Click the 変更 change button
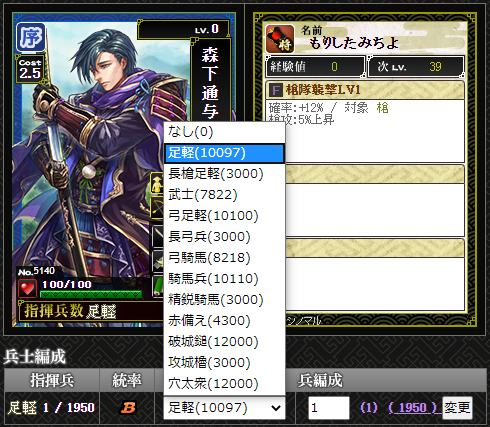The image size is (490, 427). (x=457, y=407)
